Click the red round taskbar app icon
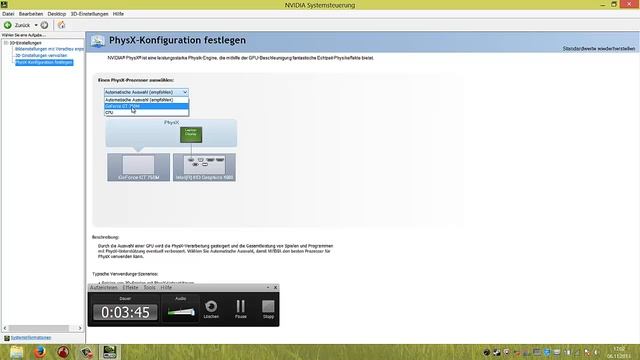This screenshot has height=360, width=640. 63,352
